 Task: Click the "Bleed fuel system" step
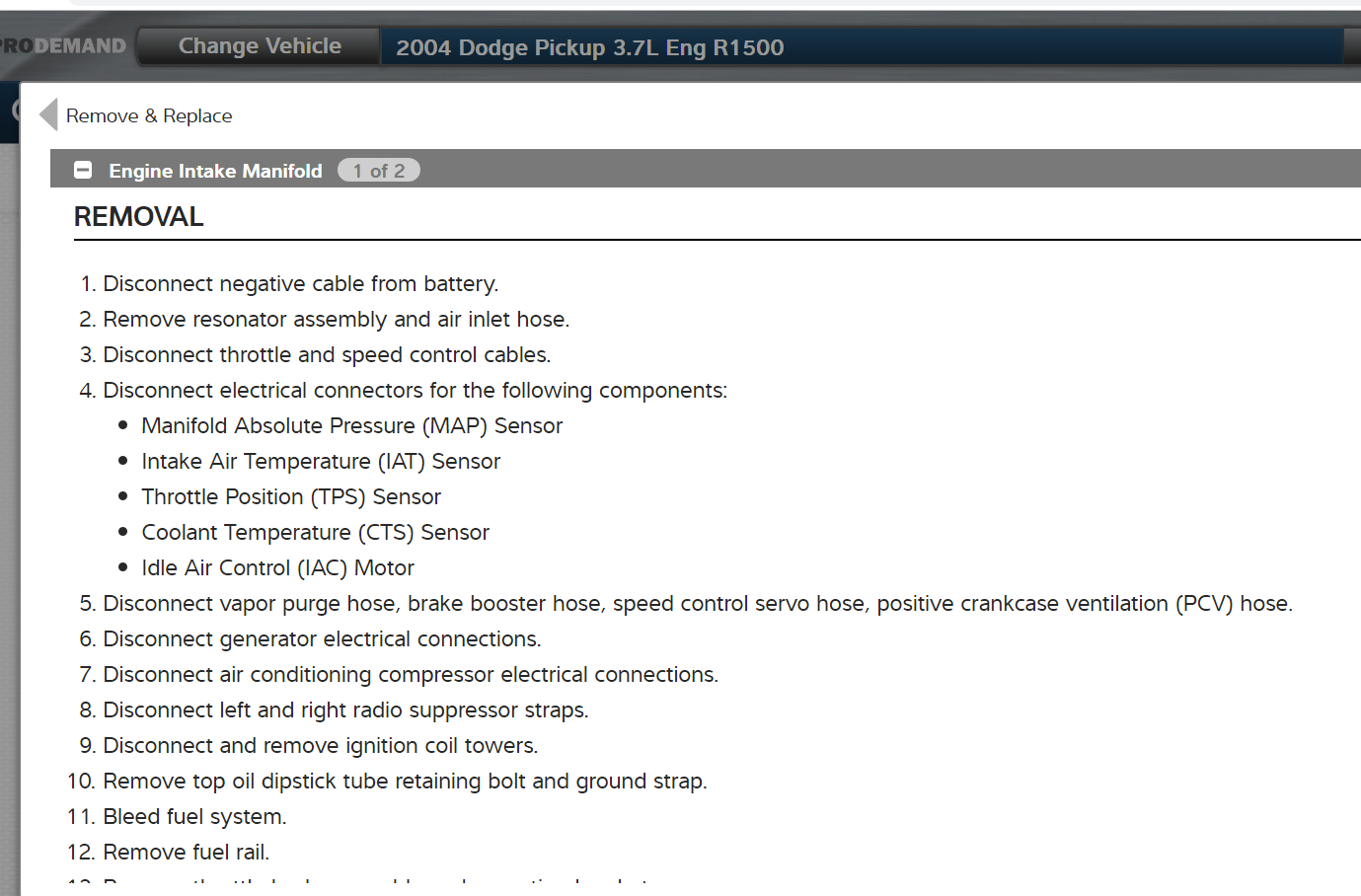[194, 817]
